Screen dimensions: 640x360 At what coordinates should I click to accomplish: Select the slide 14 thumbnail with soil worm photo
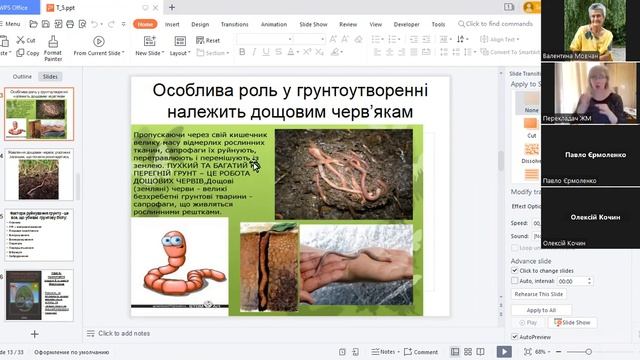(x=39, y=174)
